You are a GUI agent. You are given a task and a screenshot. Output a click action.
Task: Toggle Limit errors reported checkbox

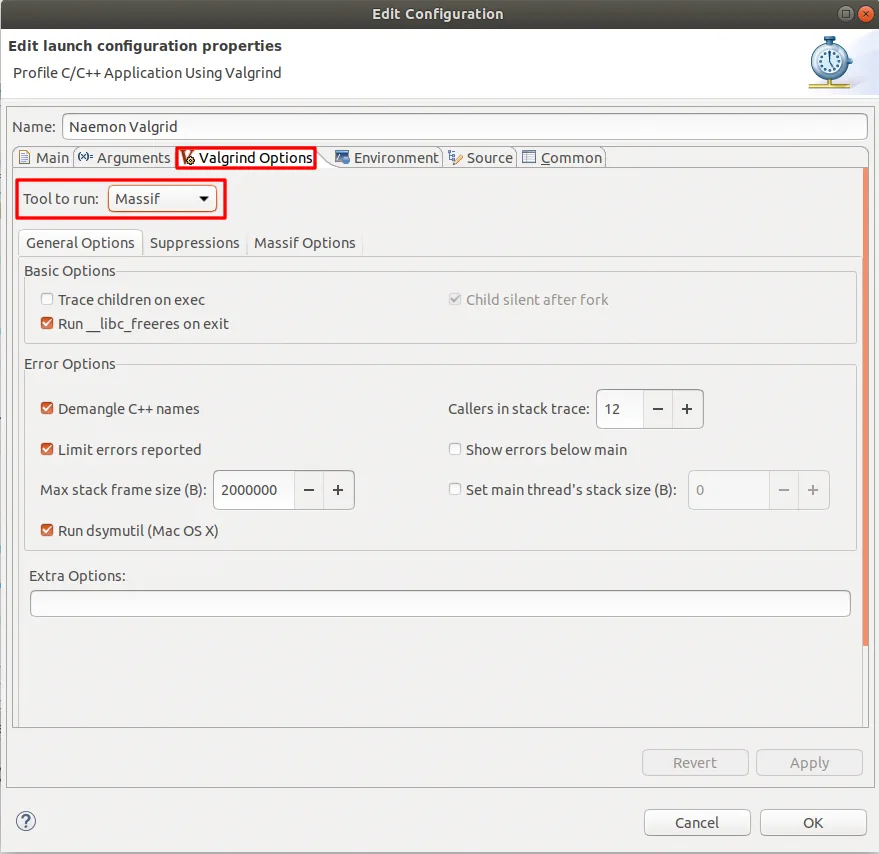coord(47,449)
